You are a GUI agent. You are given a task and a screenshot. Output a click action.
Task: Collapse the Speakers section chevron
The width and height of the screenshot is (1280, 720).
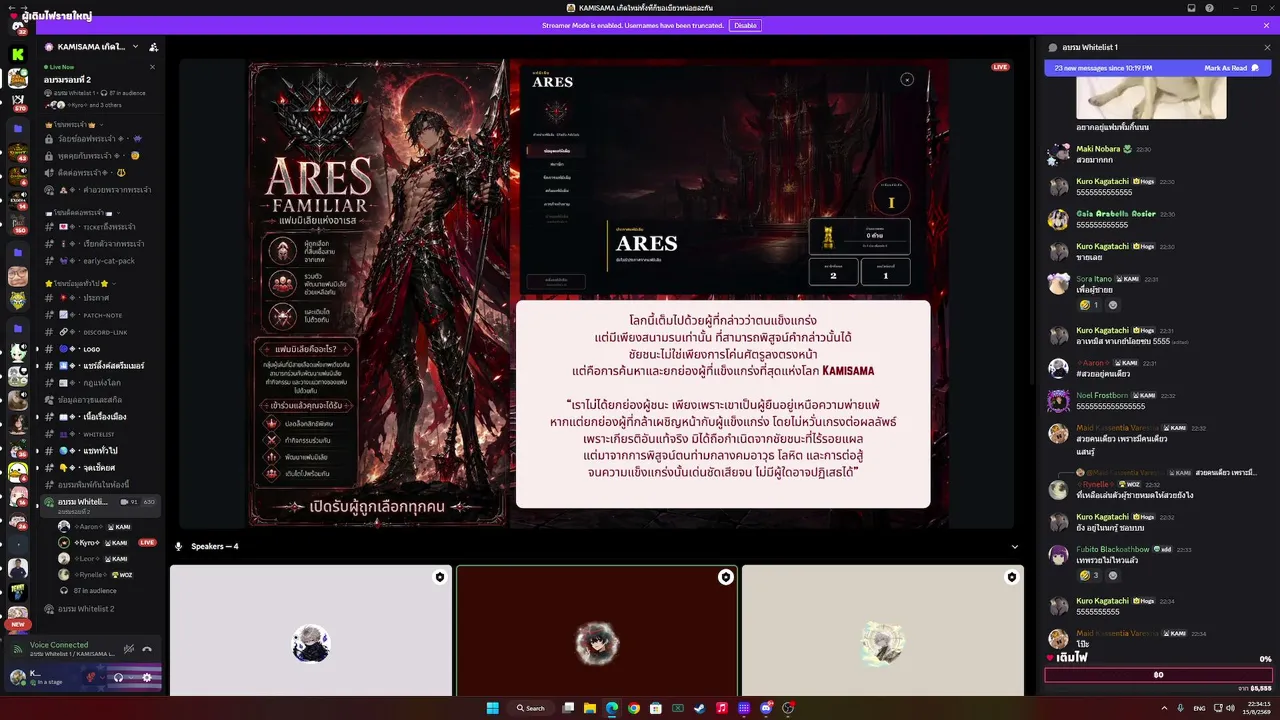[x=1015, y=547]
